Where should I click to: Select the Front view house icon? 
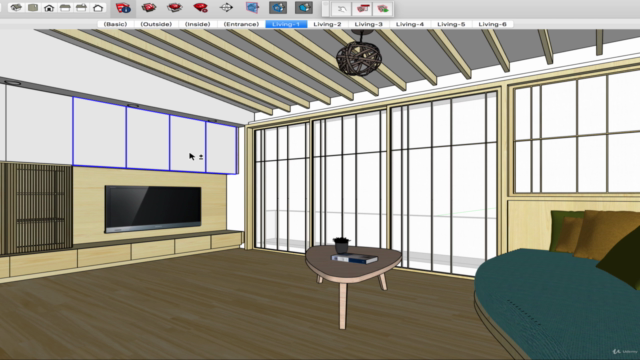[49, 8]
